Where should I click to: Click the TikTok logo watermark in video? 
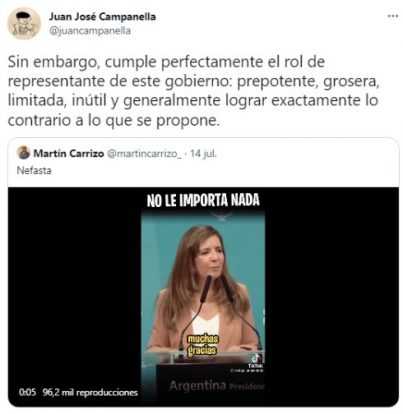pyautogui.click(x=256, y=360)
